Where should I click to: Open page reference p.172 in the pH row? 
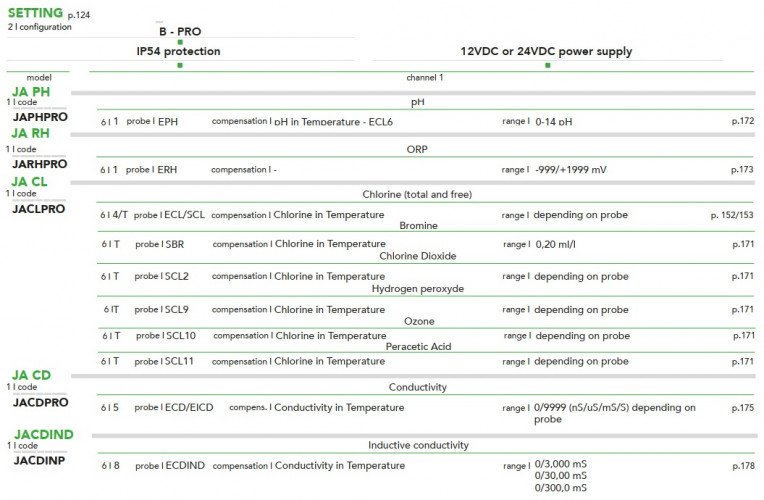pos(742,121)
